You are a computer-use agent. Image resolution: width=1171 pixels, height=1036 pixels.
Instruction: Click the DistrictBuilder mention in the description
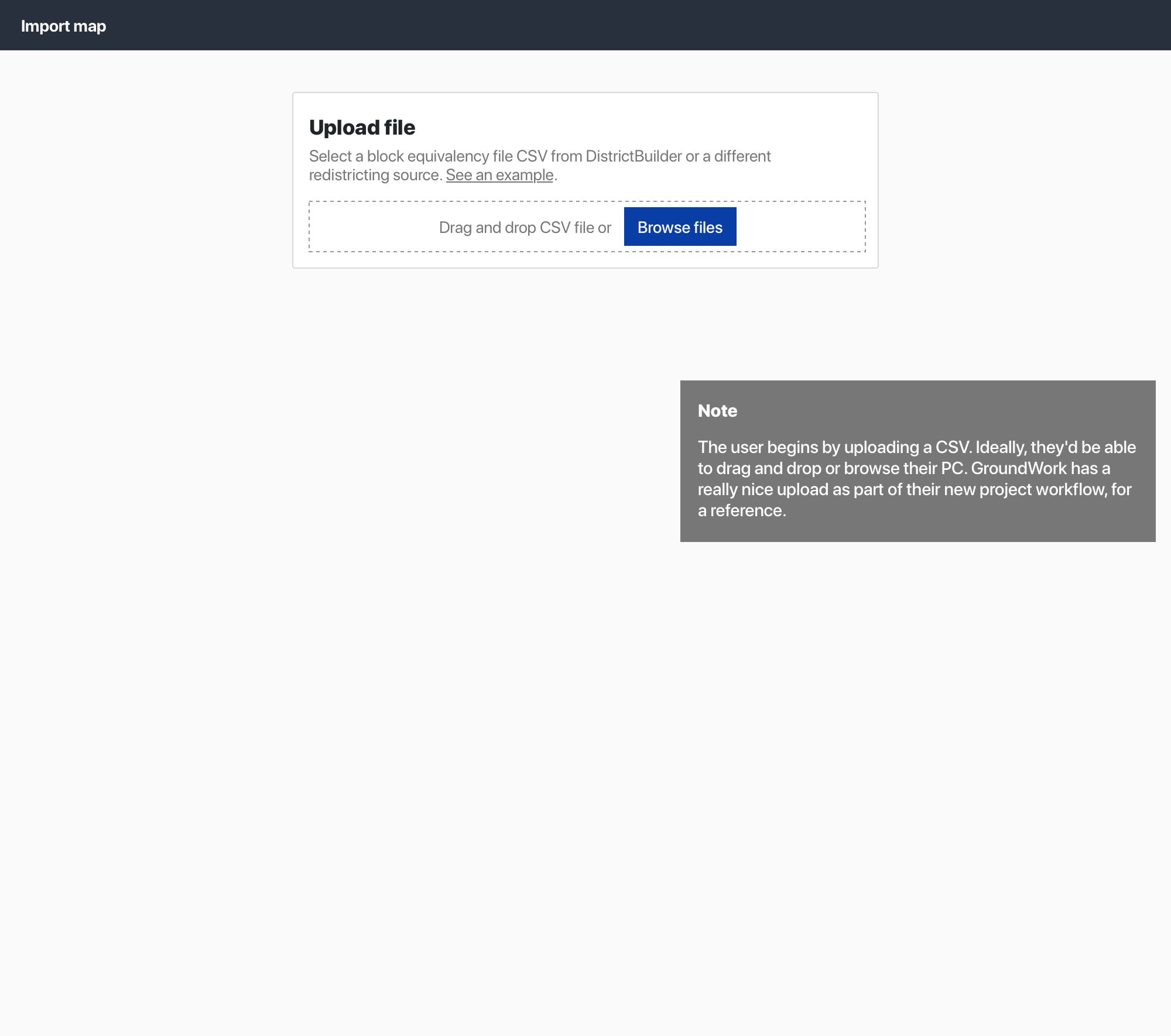point(631,156)
